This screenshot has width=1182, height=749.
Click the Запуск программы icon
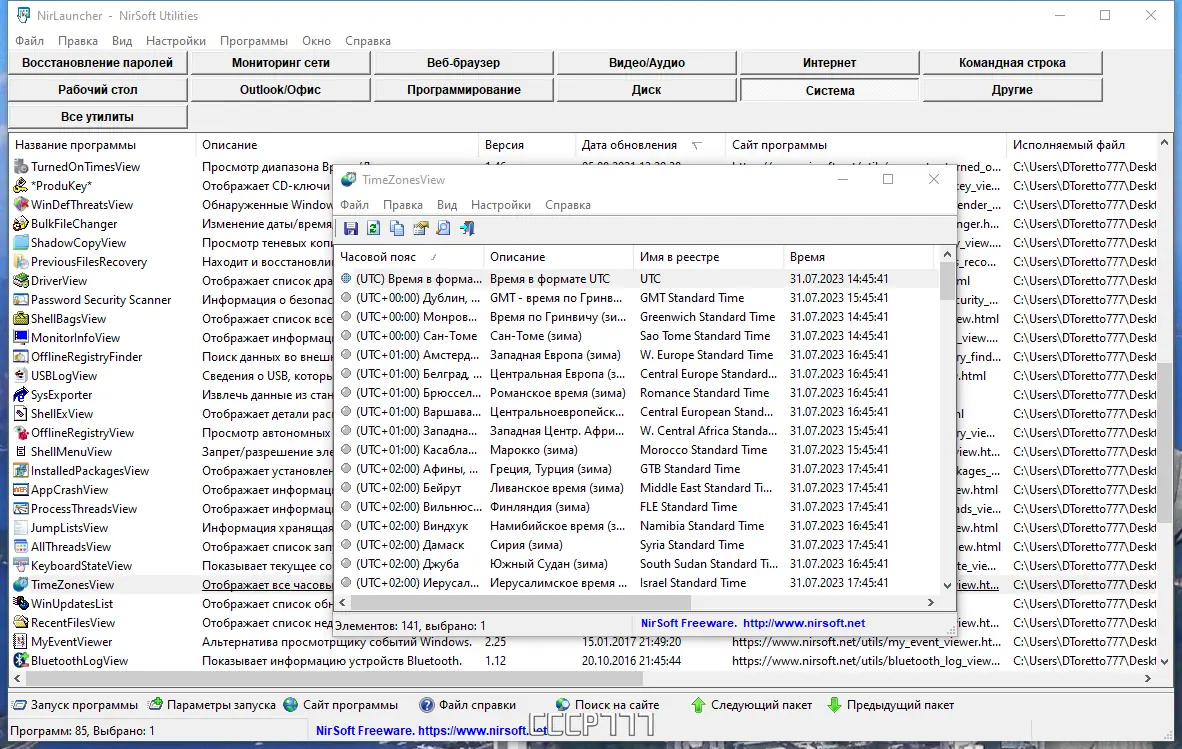[19, 705]
